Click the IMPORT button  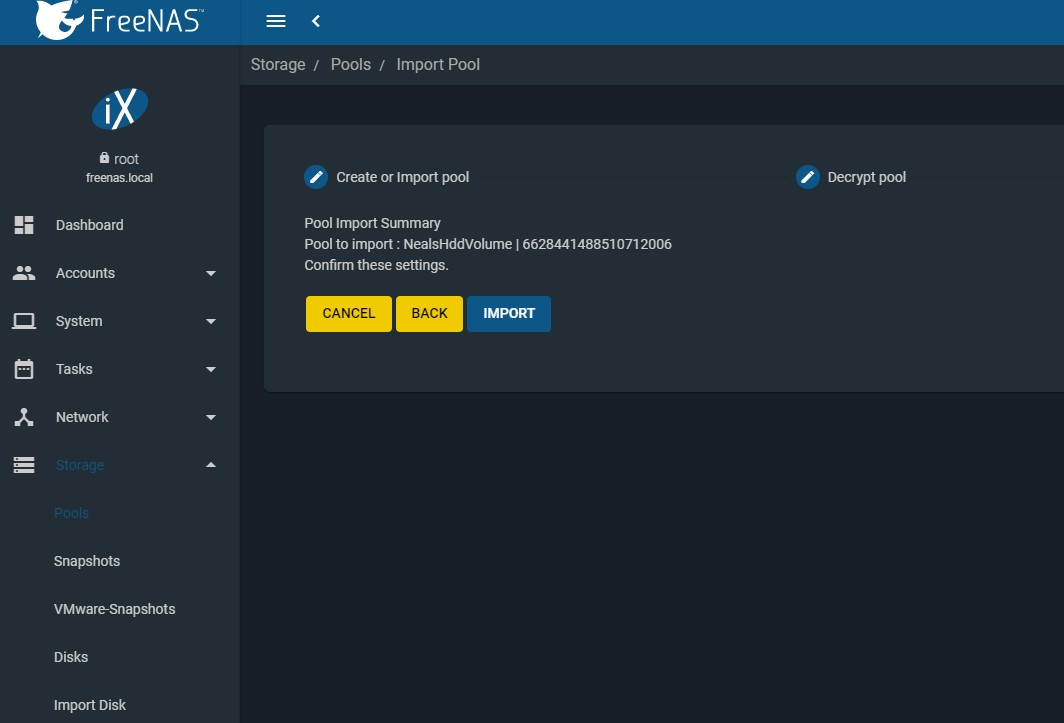[509, 314]
